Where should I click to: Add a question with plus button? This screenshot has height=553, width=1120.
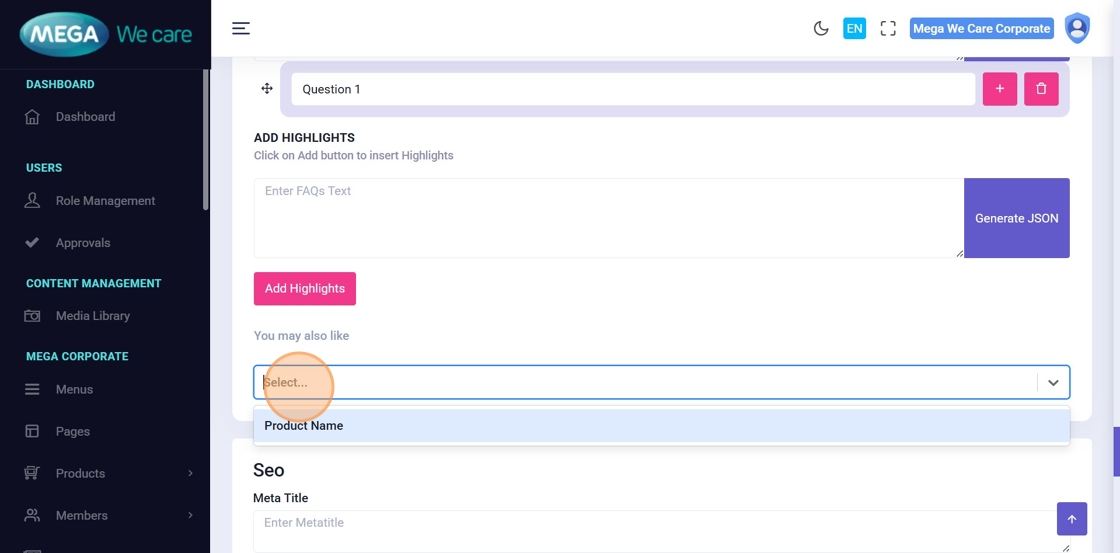pos(1000,89)
